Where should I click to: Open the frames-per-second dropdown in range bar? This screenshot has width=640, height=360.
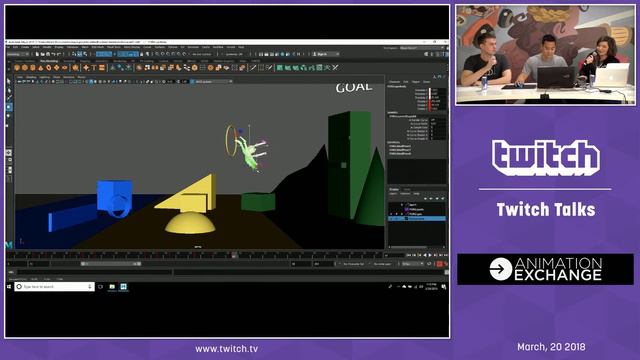[x=412, y=264]
